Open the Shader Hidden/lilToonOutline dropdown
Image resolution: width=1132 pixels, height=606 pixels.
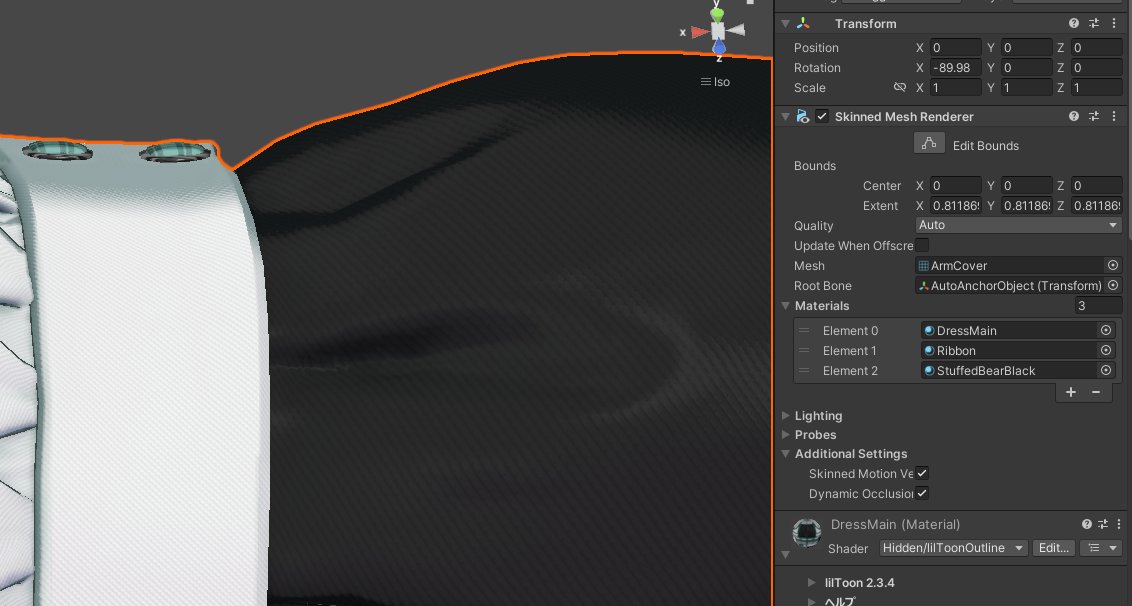click(x=953, y=548)
